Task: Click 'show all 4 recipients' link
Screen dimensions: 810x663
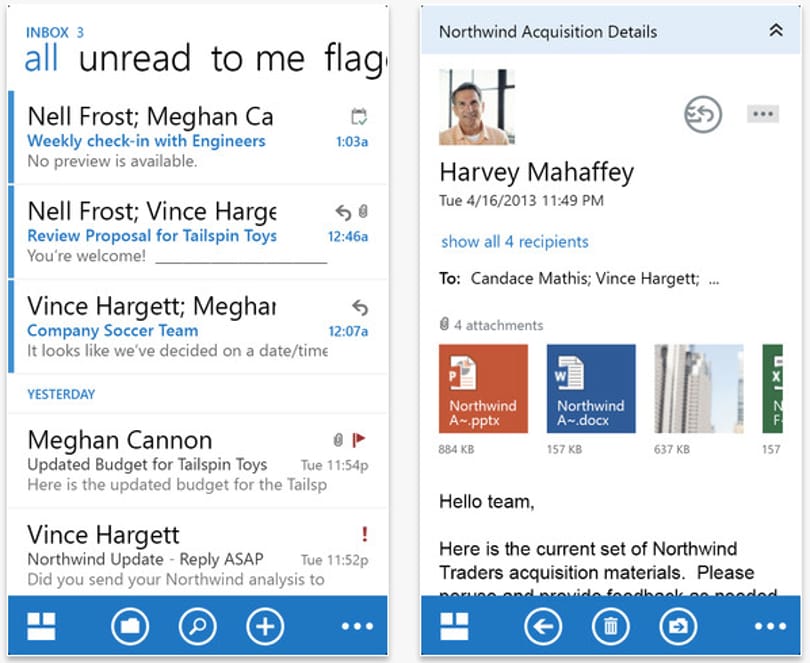Action: click(515, 242)
